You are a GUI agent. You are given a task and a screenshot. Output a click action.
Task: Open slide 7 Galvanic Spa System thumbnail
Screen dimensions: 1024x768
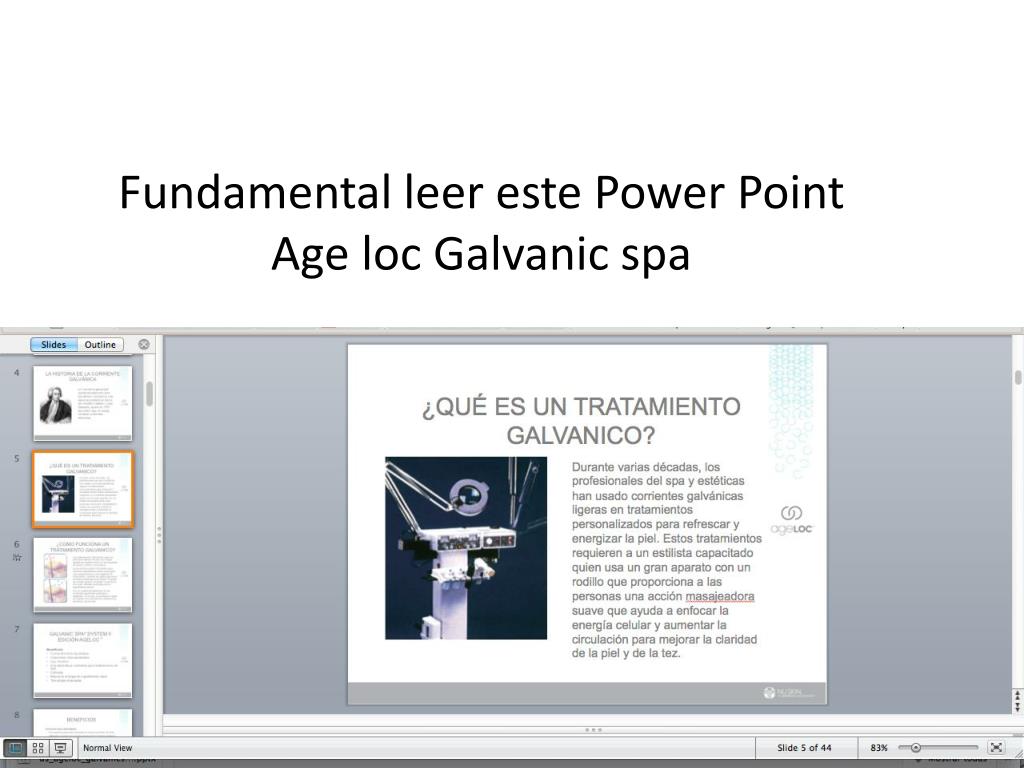pos(82,660)
